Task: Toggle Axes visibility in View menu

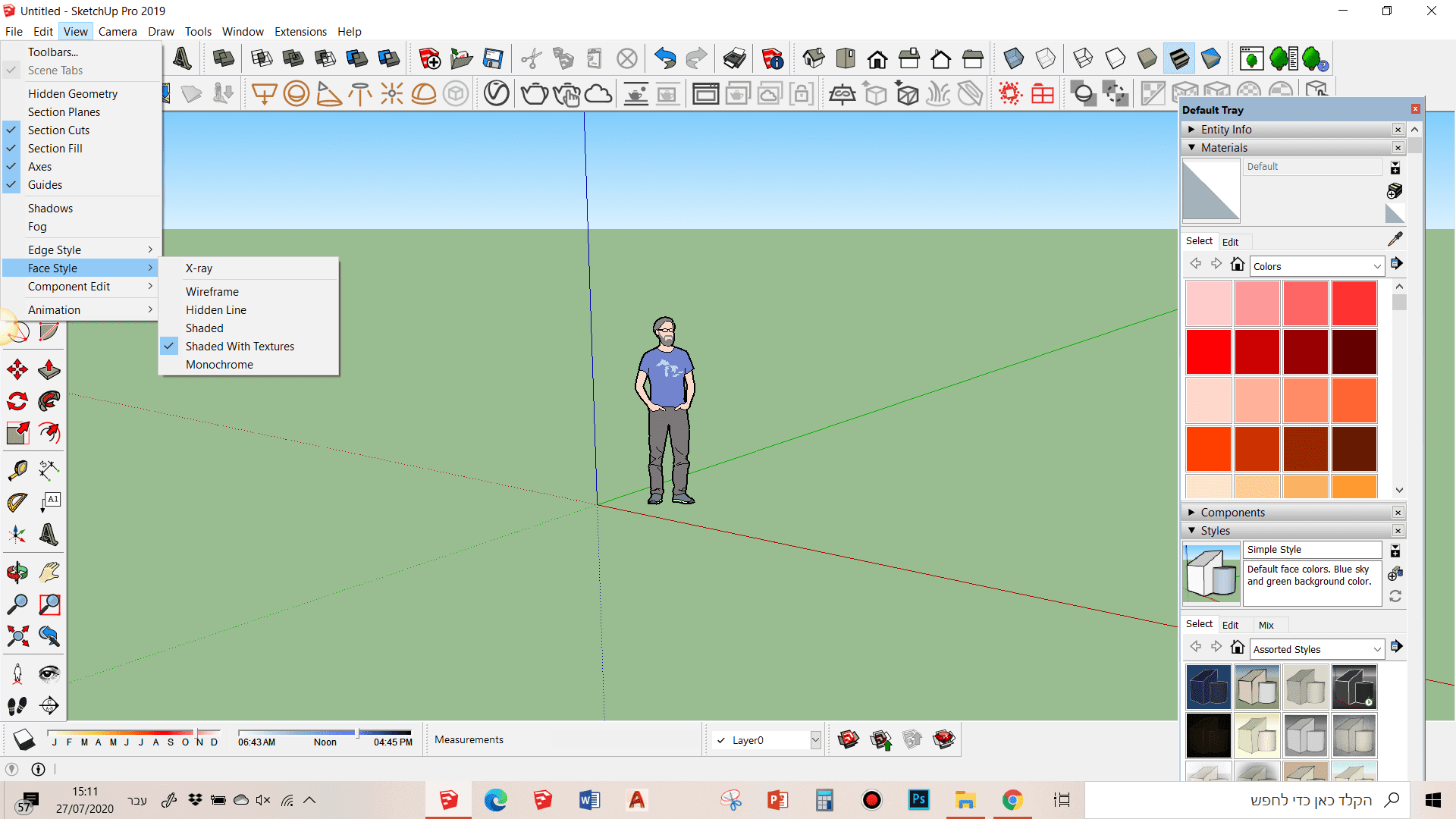Action: tap(39, 167)
